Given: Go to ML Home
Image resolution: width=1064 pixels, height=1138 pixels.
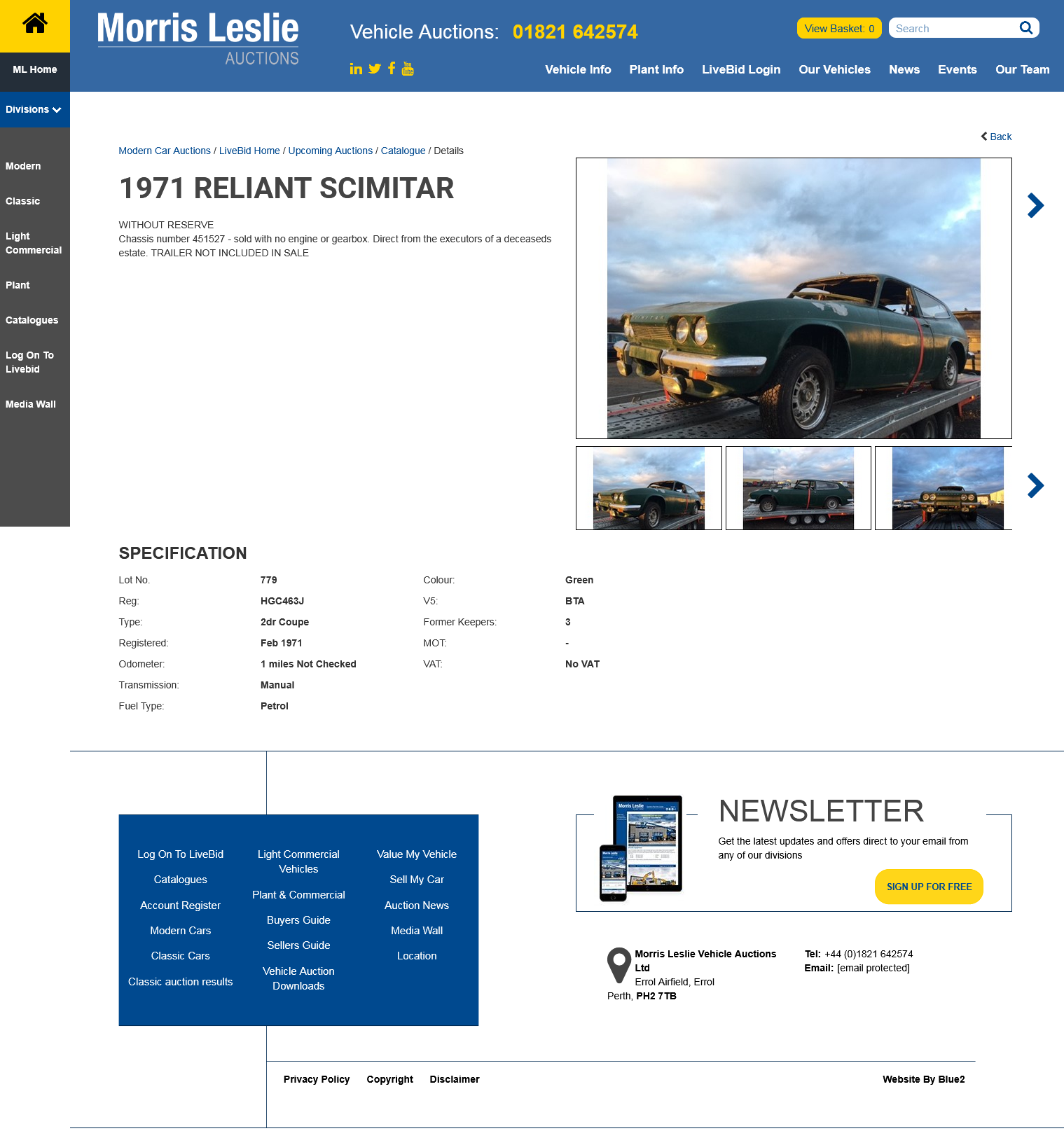Looking at the screenshot, I should [34, 69].
